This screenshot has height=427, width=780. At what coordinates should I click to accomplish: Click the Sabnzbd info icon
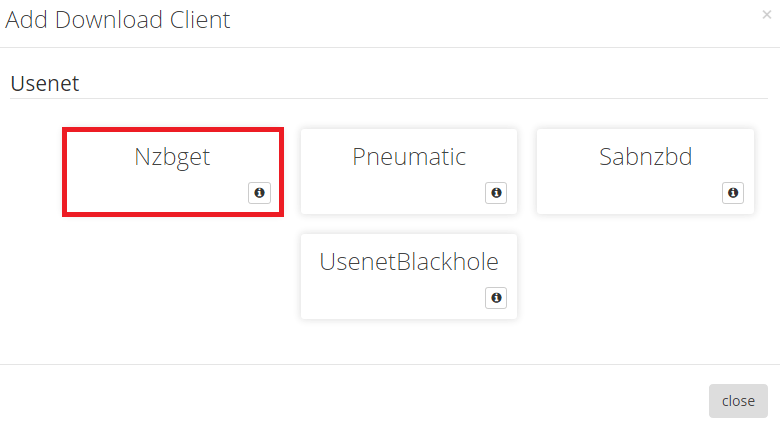tap(732, 193)
